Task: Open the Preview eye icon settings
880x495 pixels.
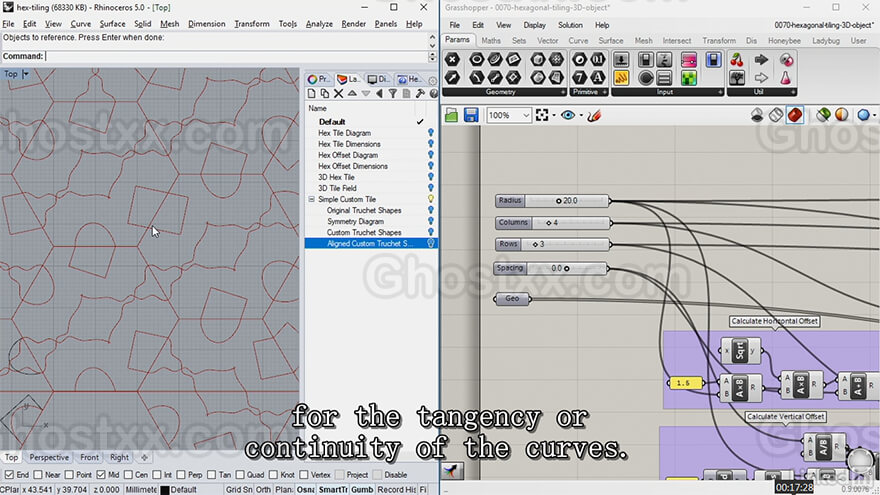Action: [x=567, y=115]
